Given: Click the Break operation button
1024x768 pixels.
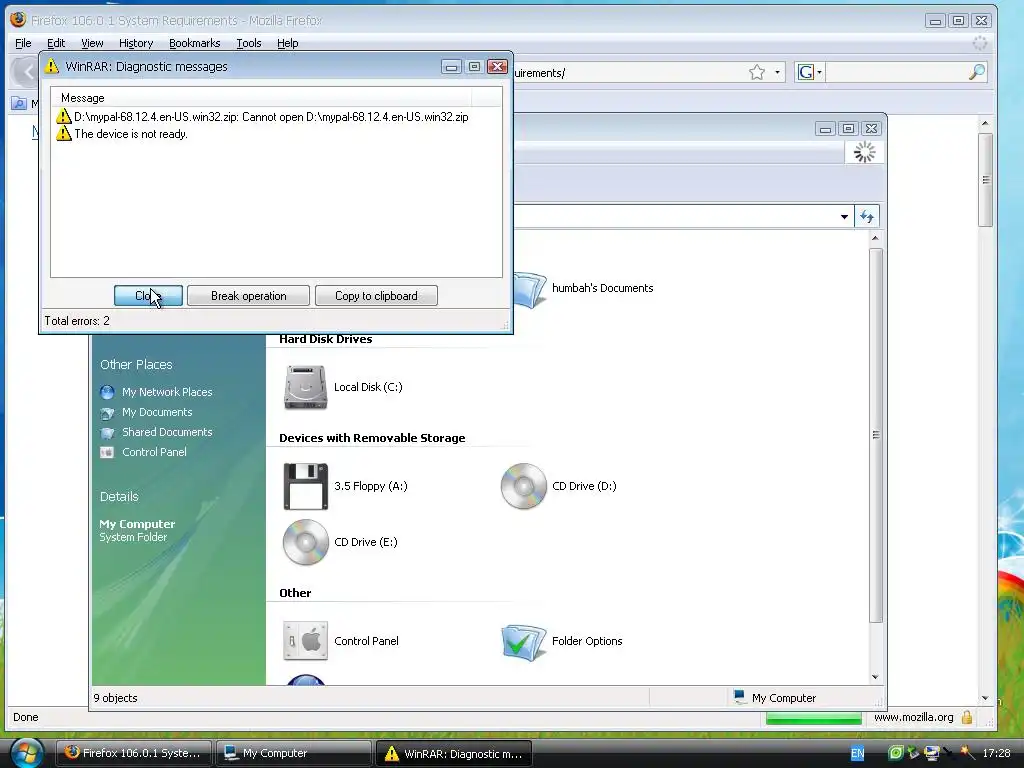Looking at the screenshot, I should [x=248, y=296].
